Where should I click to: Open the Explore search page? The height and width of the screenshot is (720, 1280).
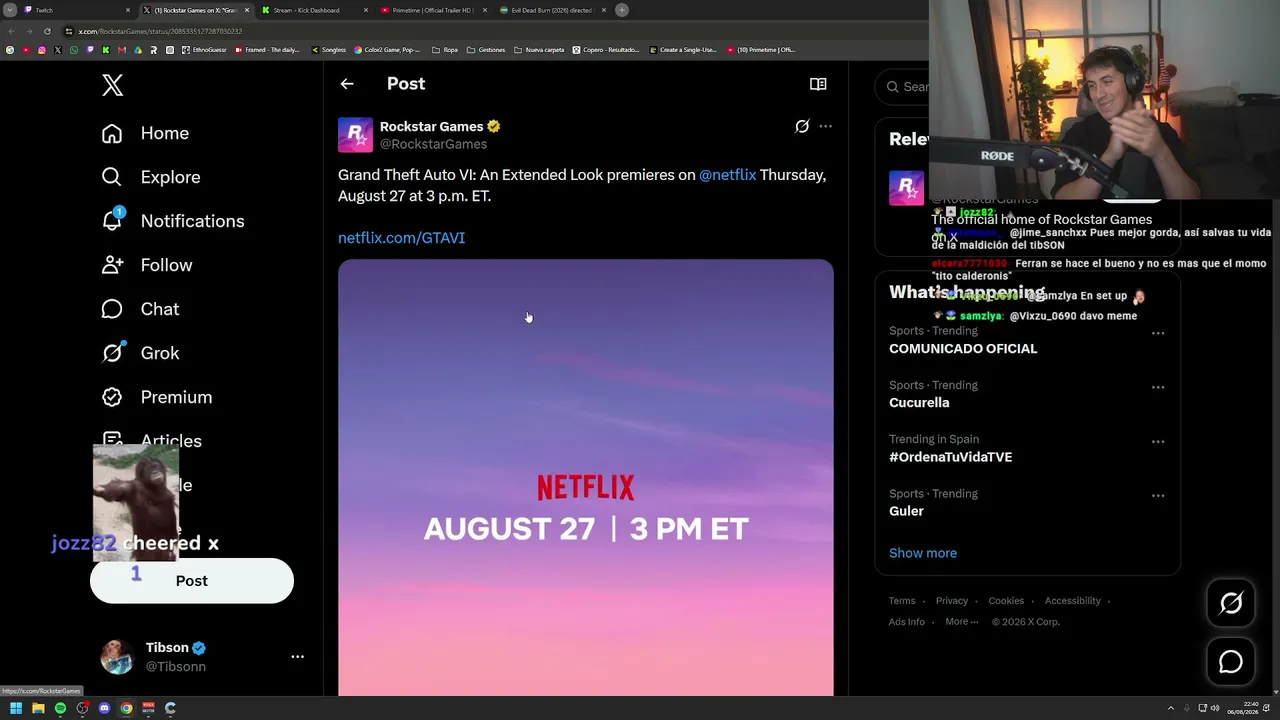(x=151, y=177)
